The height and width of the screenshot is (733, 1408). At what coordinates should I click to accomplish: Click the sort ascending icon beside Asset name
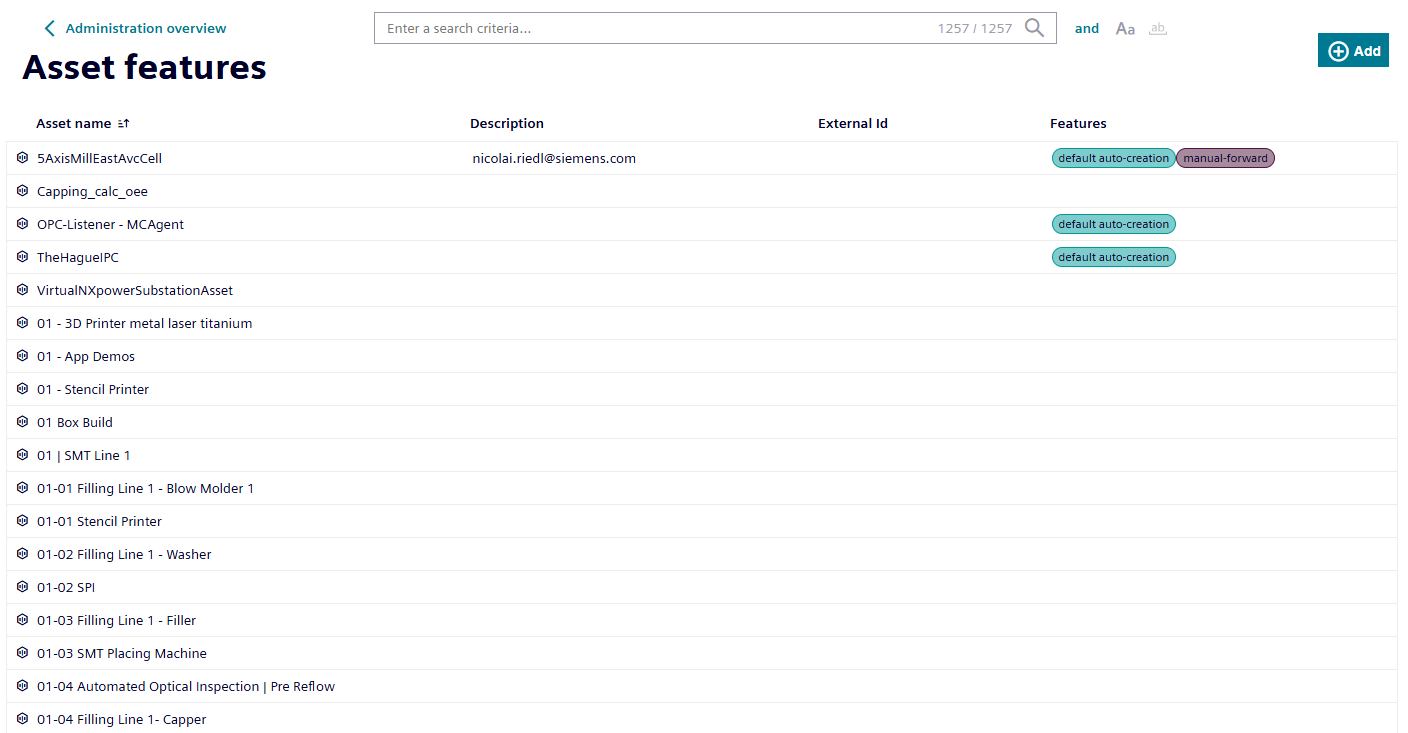[124, 124]
